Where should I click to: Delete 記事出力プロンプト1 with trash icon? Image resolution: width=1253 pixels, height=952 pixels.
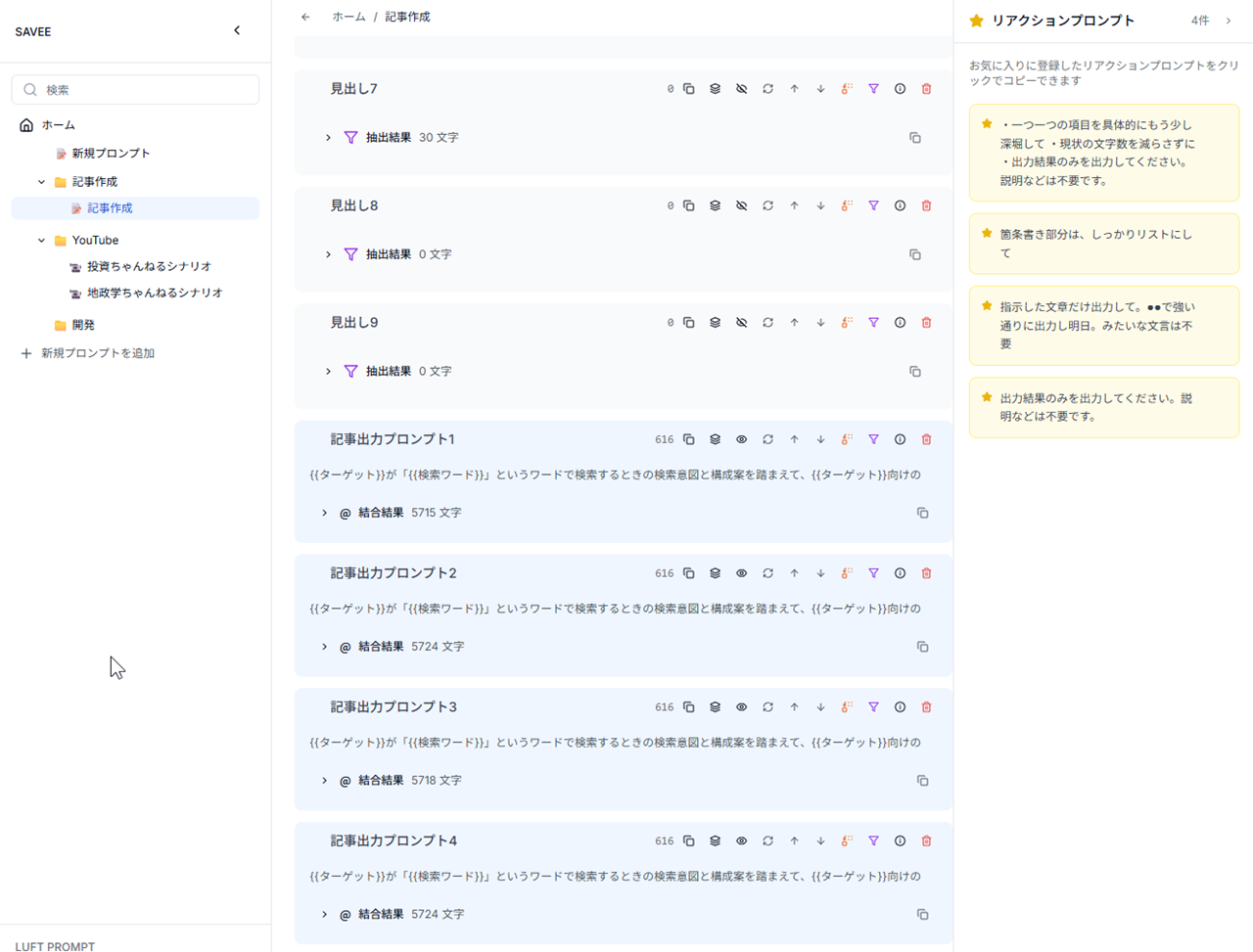pos(927,439)
